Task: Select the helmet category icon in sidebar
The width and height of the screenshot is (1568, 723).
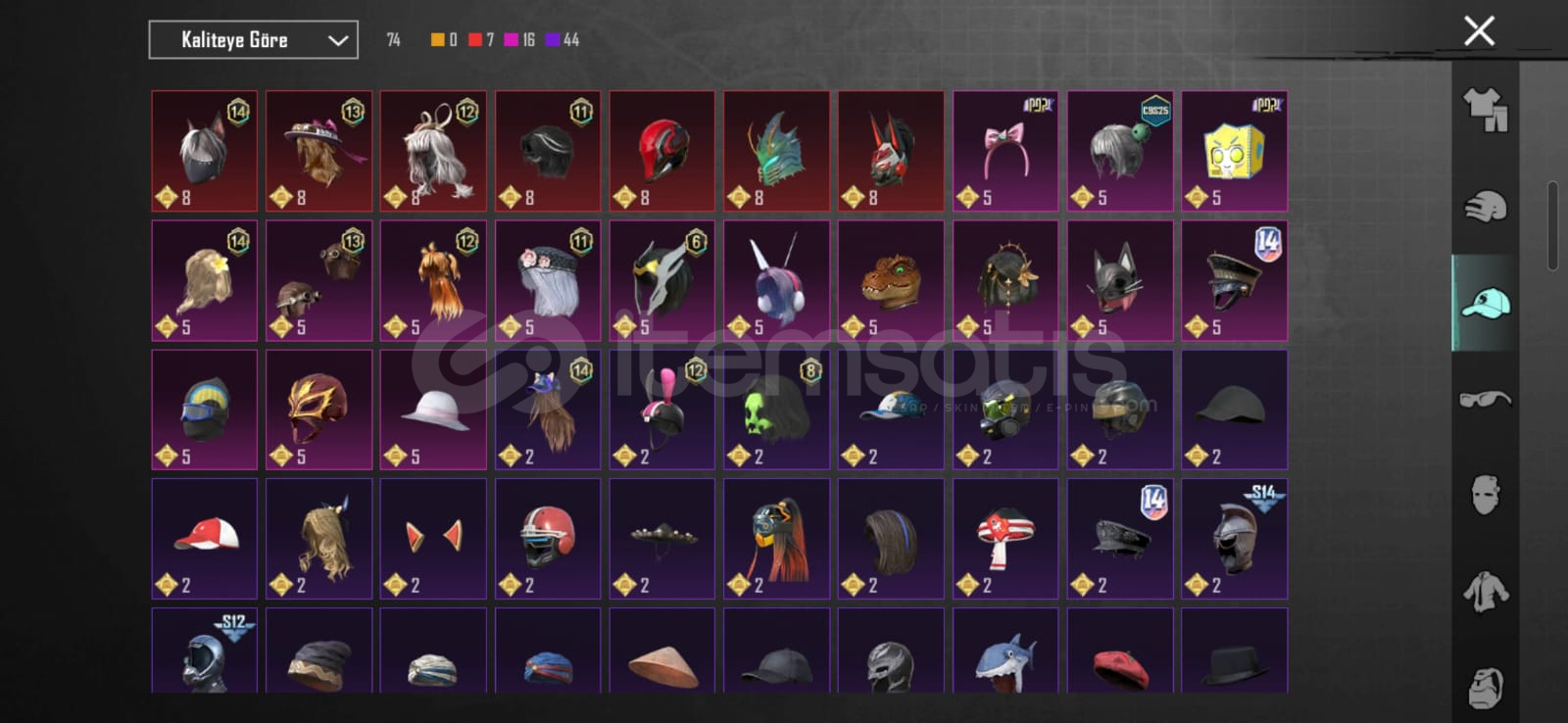Action: pos(1485,207)
